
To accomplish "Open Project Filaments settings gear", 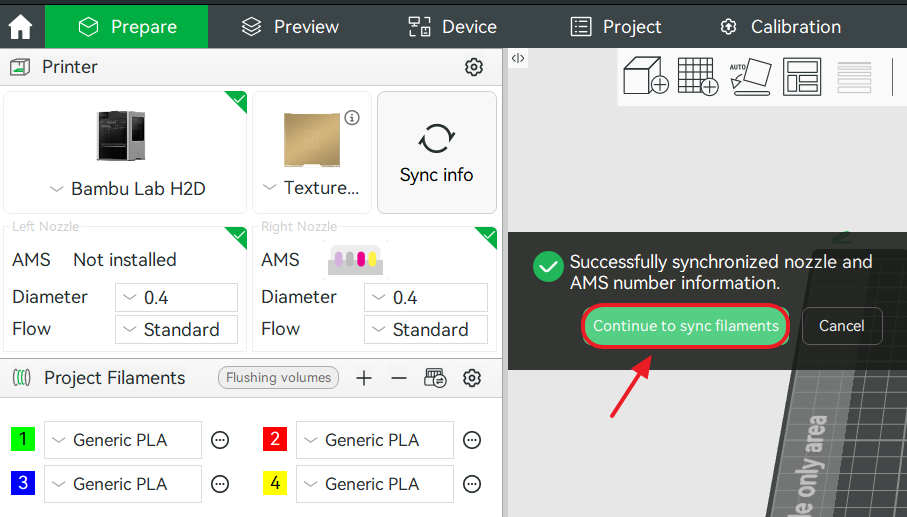I will [472, 378].
